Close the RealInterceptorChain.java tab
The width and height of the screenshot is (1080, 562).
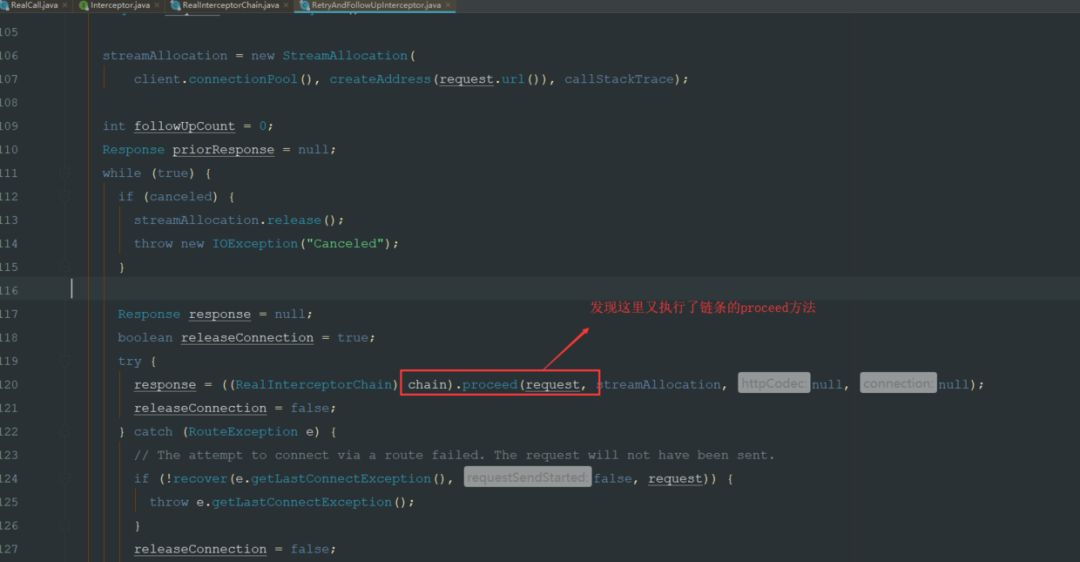click(x=287, y=5)
